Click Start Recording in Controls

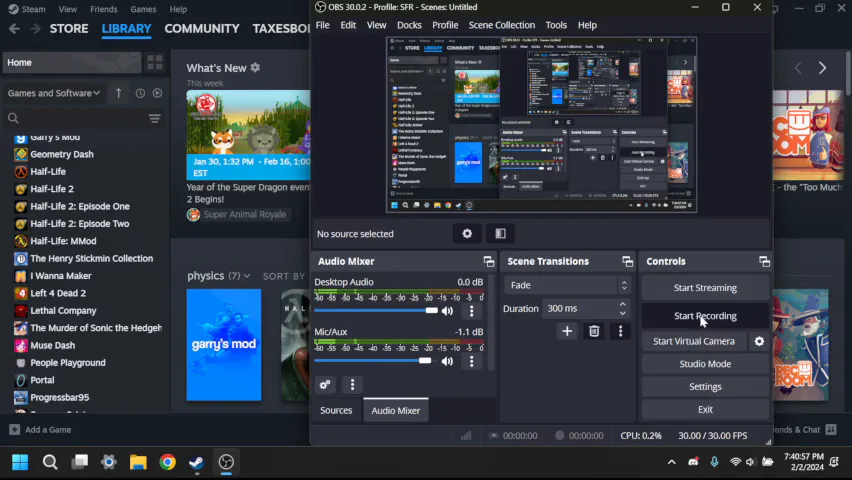point(705,316)
